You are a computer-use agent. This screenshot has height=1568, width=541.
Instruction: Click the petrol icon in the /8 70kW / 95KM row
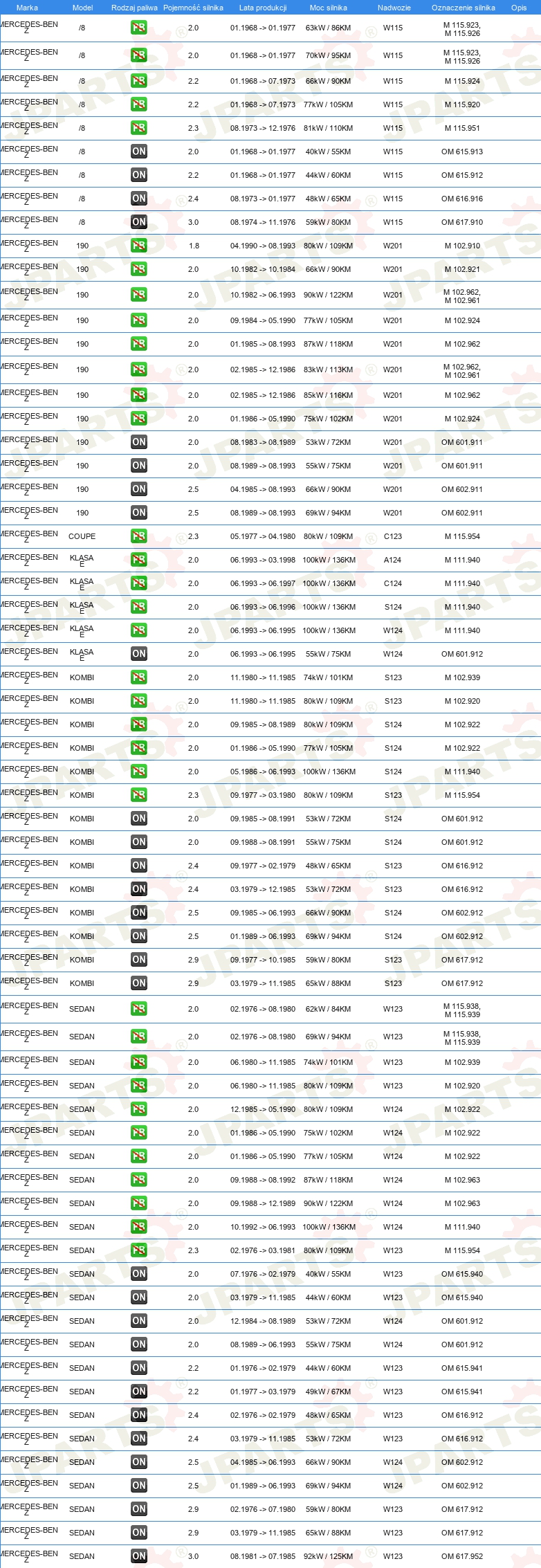point(139,56)
